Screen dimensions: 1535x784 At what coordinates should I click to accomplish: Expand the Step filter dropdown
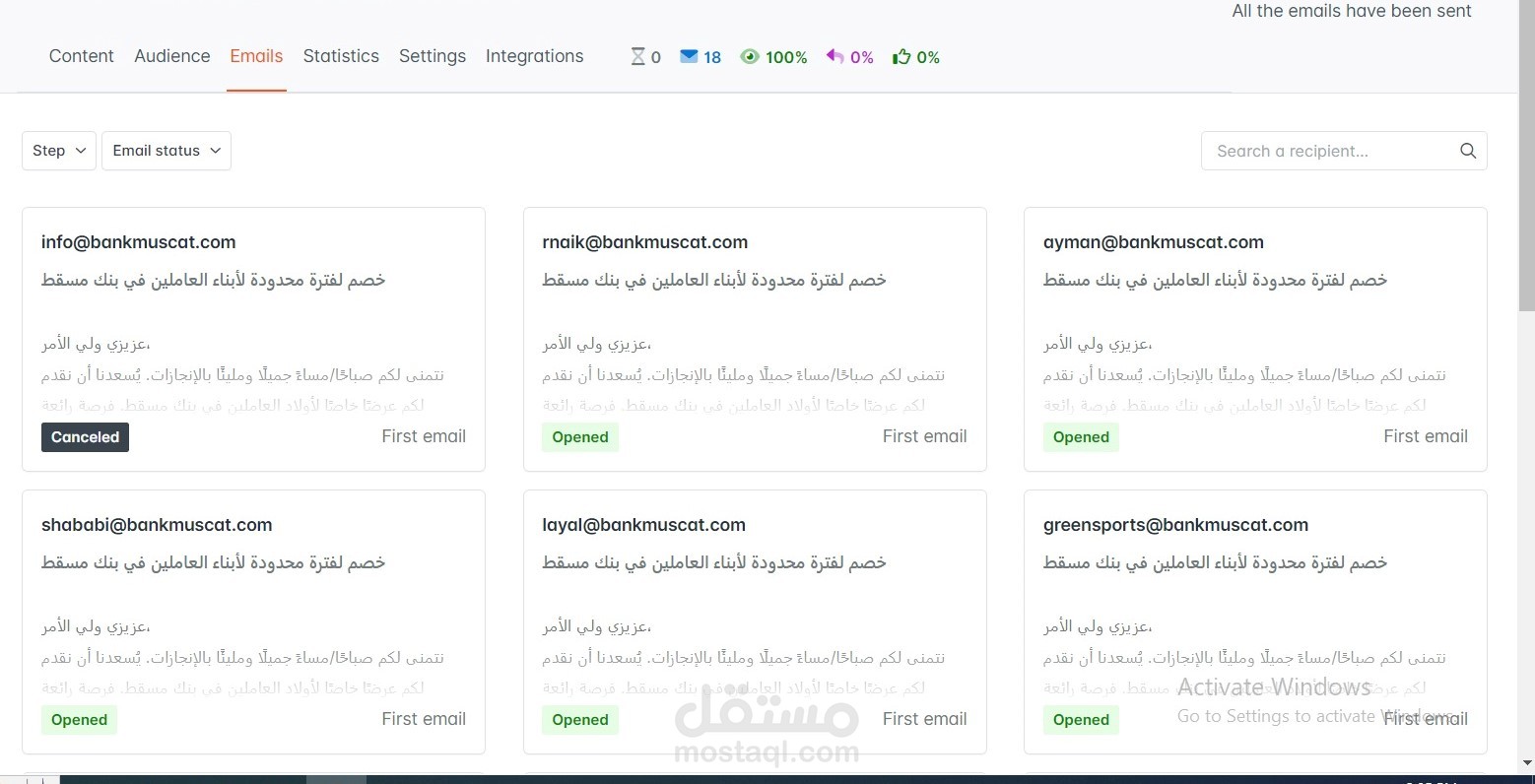tap(59, 151)
